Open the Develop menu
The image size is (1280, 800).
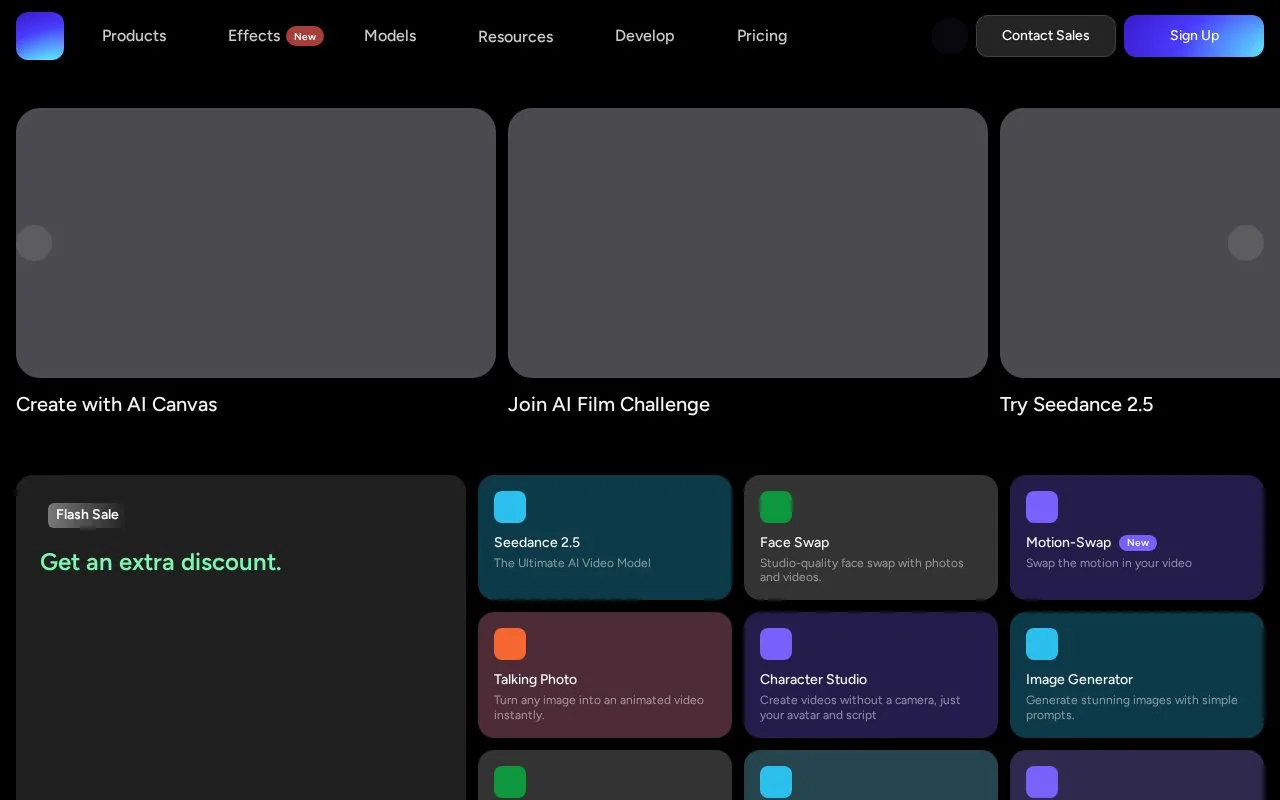[644, 36]
